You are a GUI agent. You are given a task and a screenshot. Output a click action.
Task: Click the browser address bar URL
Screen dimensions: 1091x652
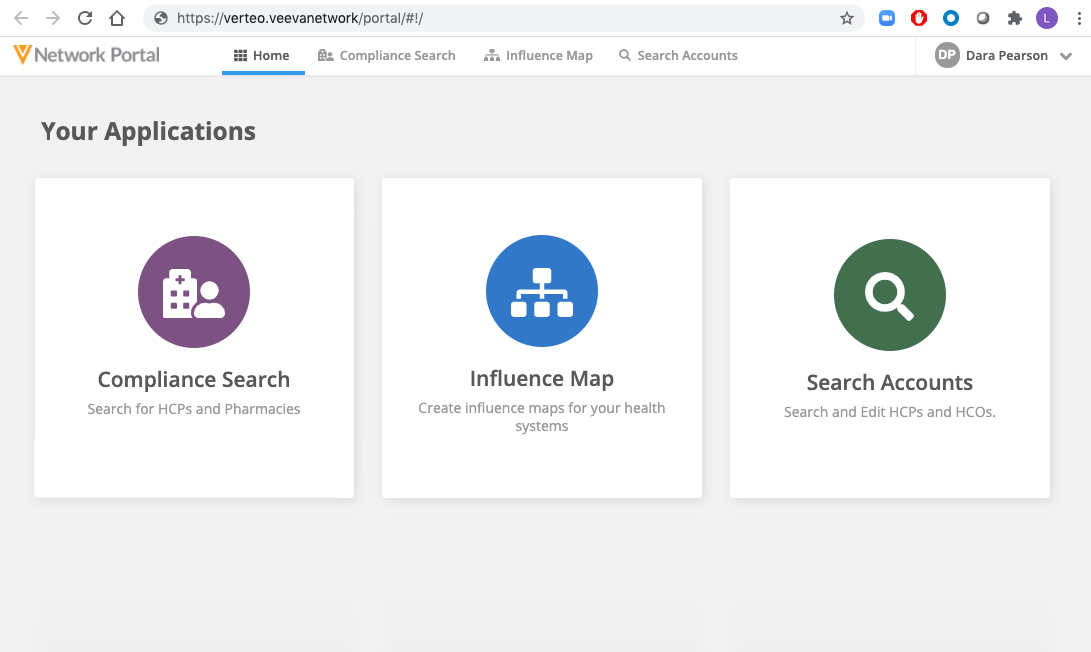tap(300, 18)
